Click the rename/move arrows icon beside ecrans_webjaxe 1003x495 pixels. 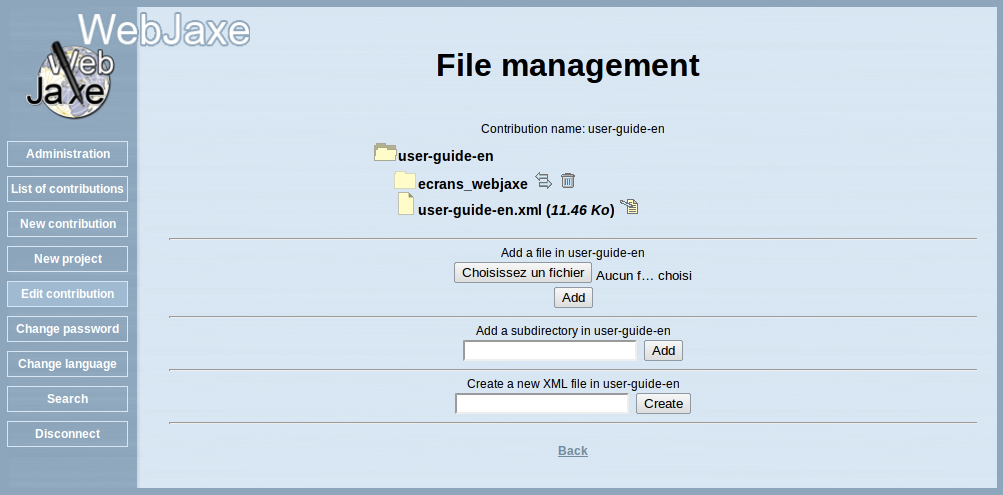(x=543, y=181)
